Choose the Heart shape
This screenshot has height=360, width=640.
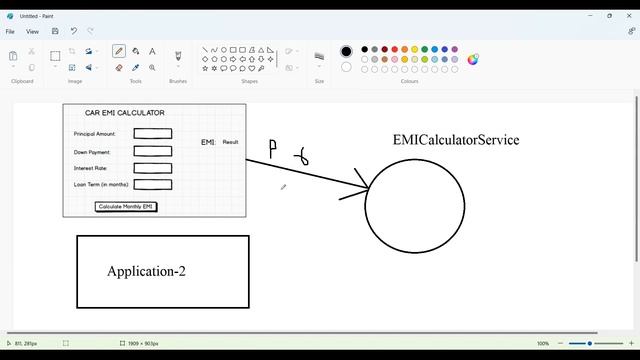click(252, 69)
